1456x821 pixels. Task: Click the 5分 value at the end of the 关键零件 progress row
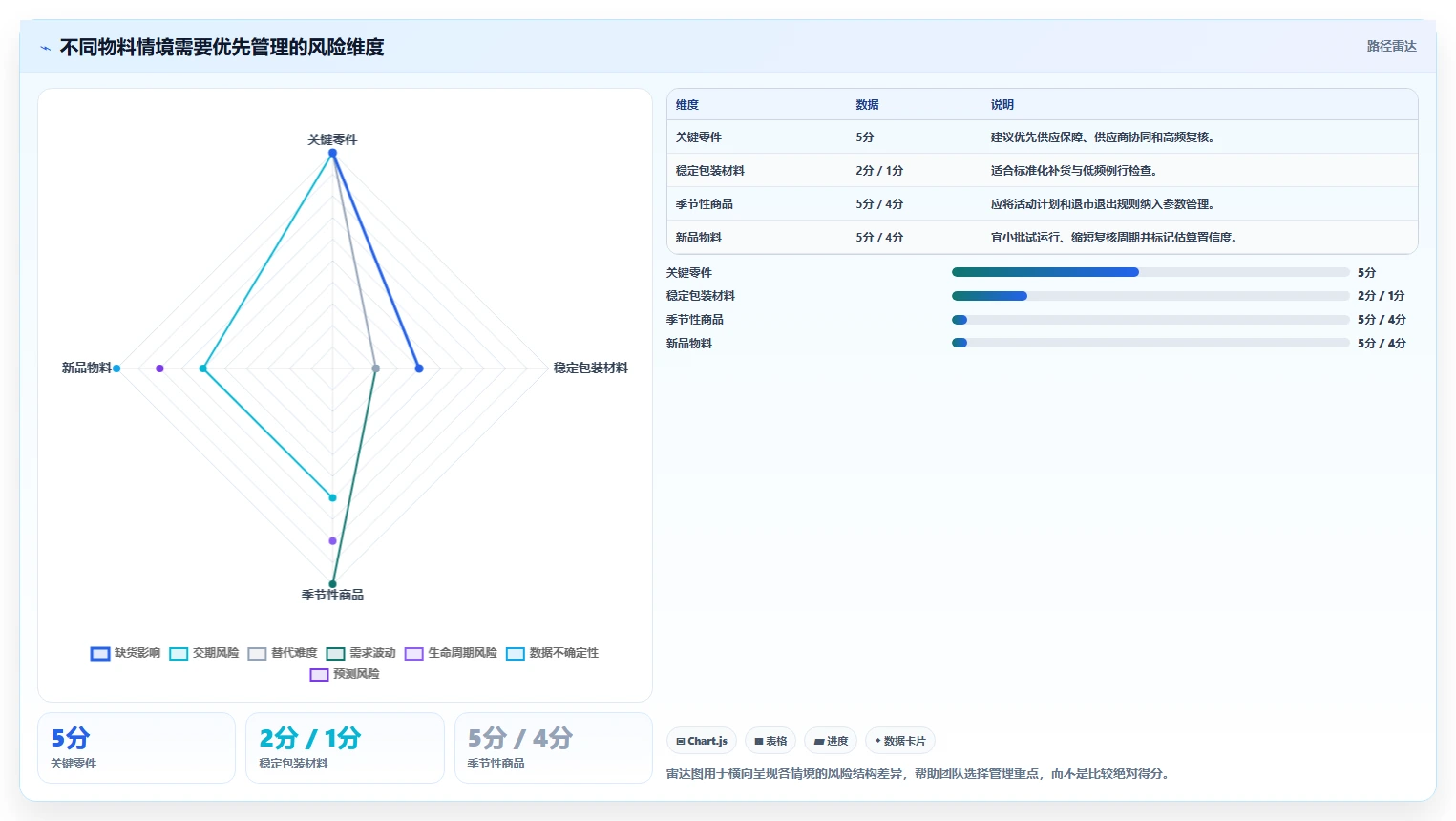1367,272
